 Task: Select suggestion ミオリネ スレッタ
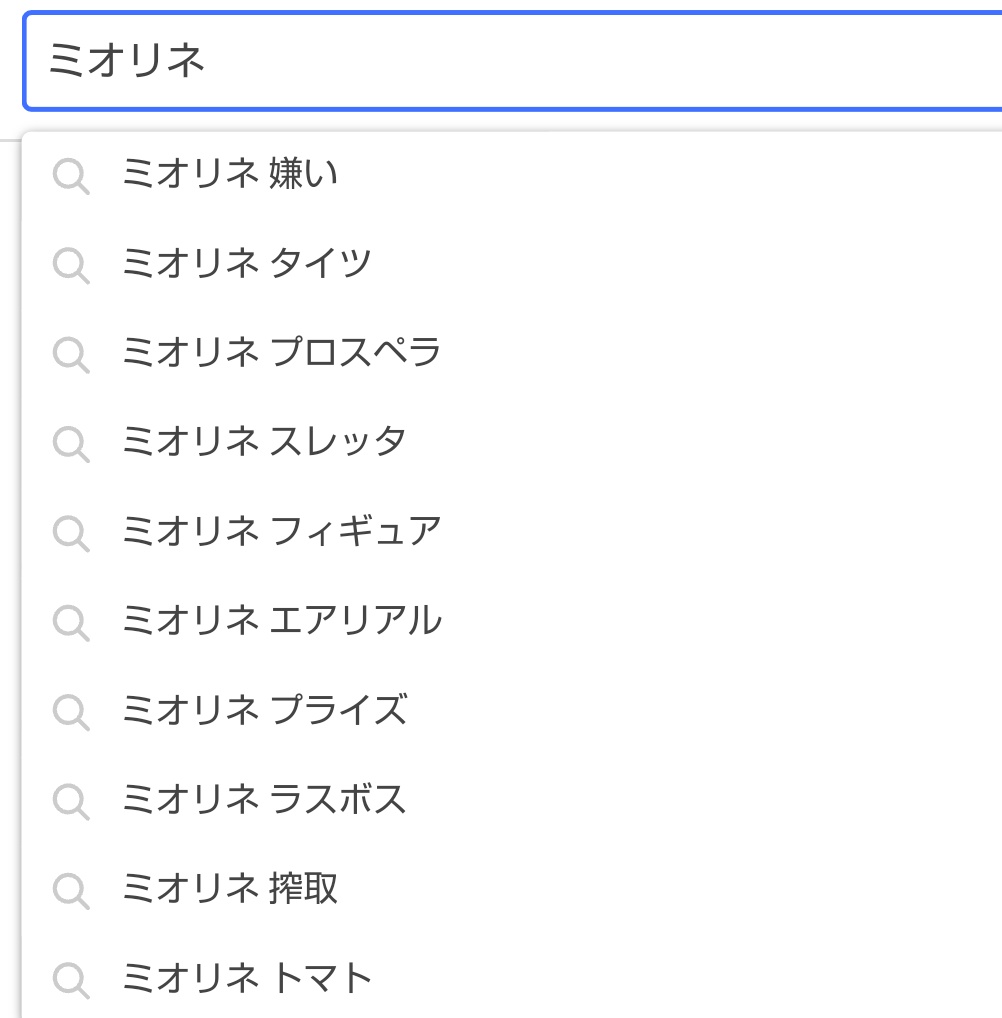pos(513,442)
